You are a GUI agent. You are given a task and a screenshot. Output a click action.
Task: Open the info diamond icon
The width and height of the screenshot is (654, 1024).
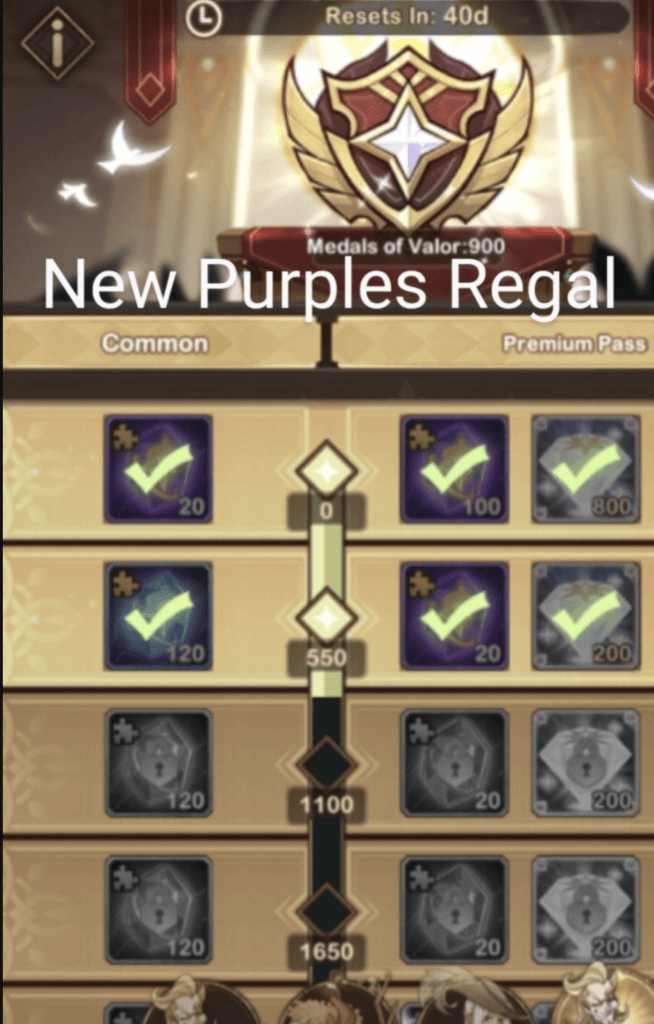pos(57,43)
